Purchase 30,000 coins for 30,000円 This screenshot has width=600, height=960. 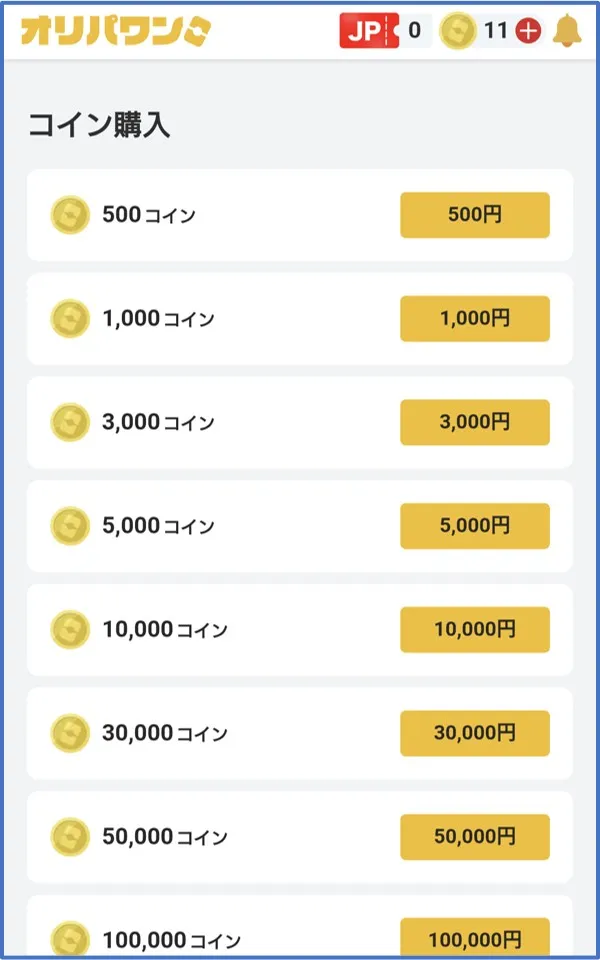[474, 733]
